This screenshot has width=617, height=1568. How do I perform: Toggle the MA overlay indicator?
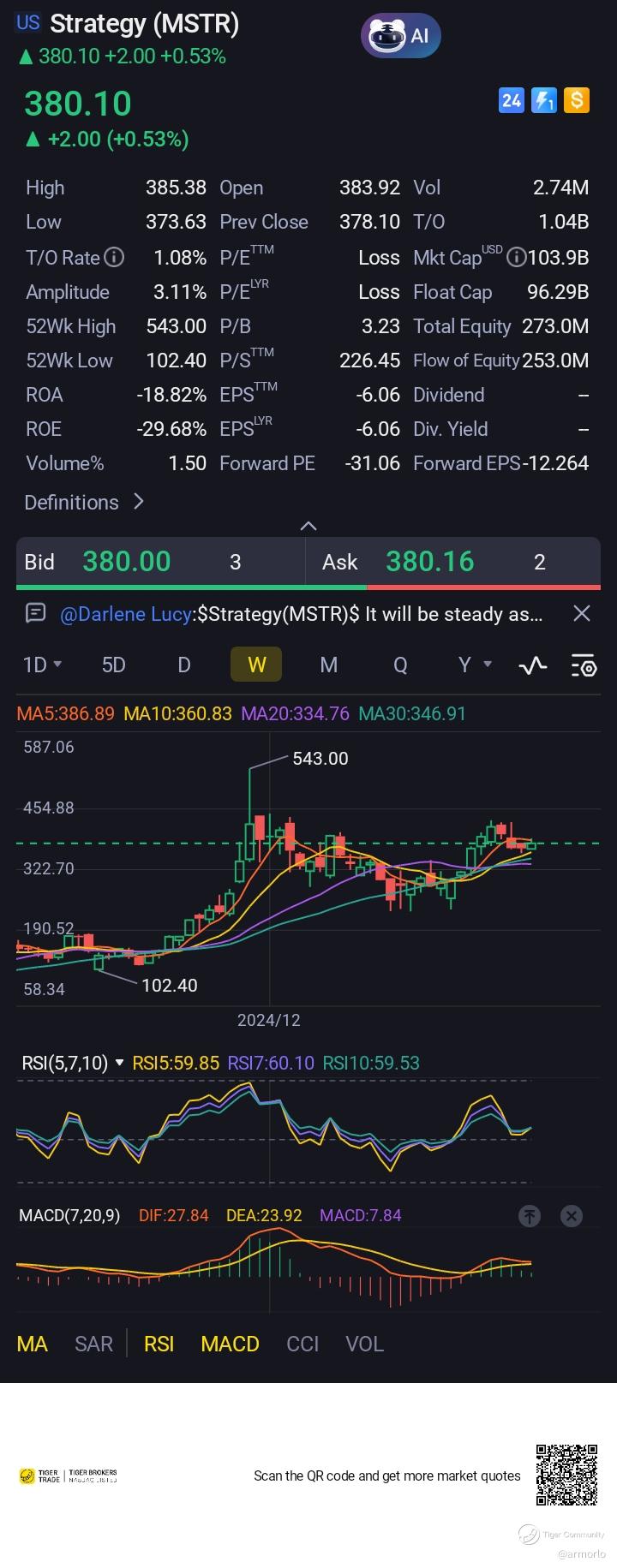point(33,1344)
